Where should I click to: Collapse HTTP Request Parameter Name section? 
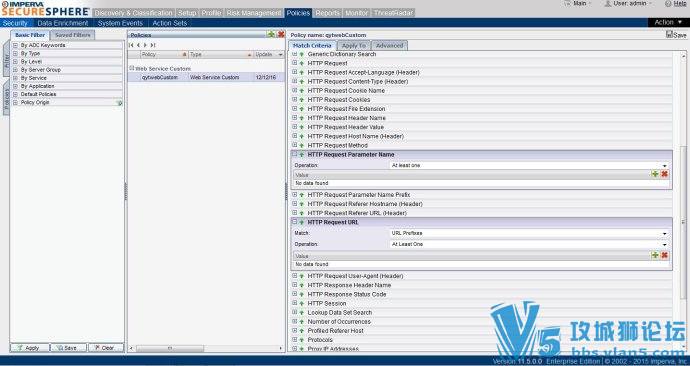295,154
